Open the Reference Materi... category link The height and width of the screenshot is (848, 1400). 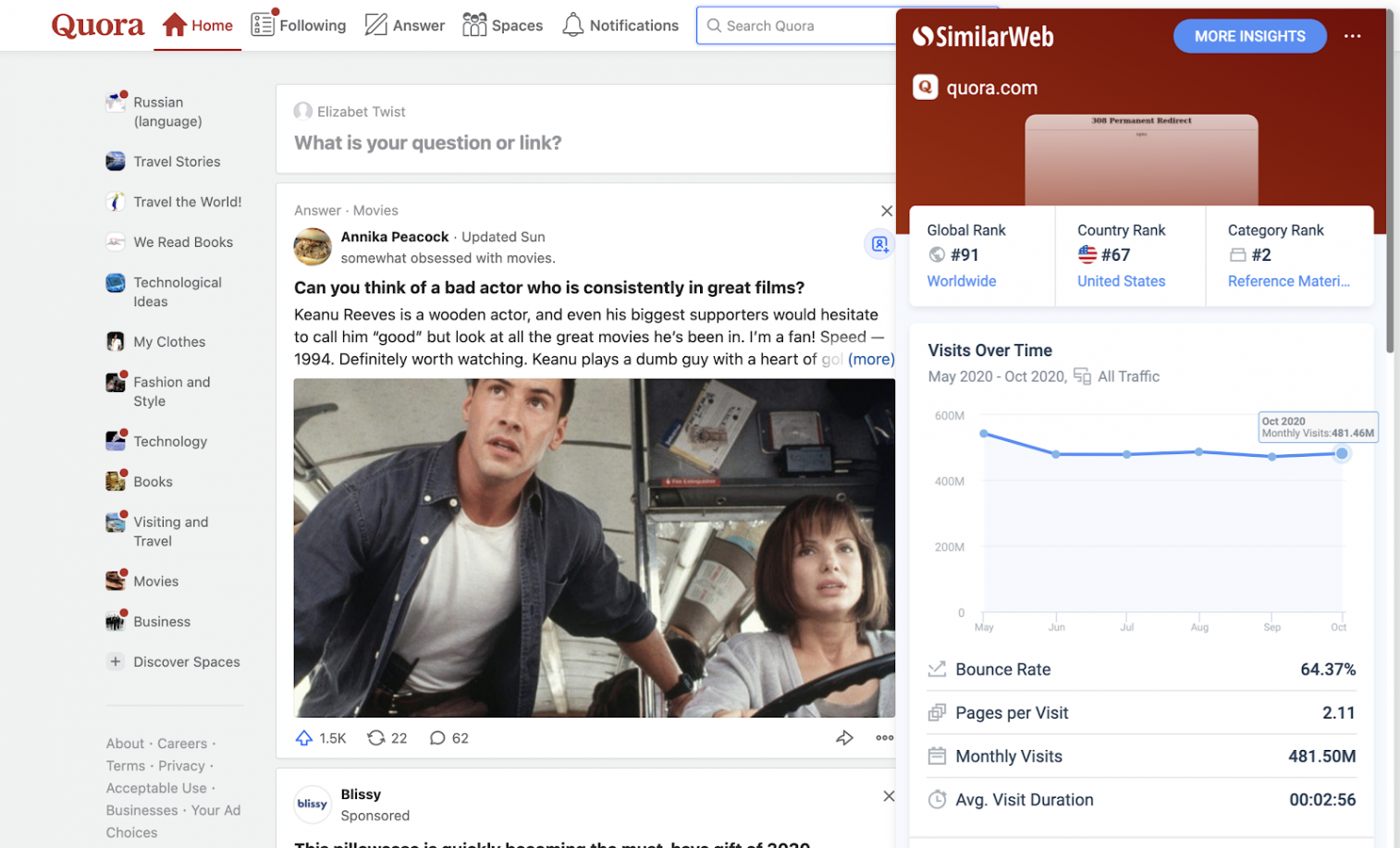[1288, 281]
